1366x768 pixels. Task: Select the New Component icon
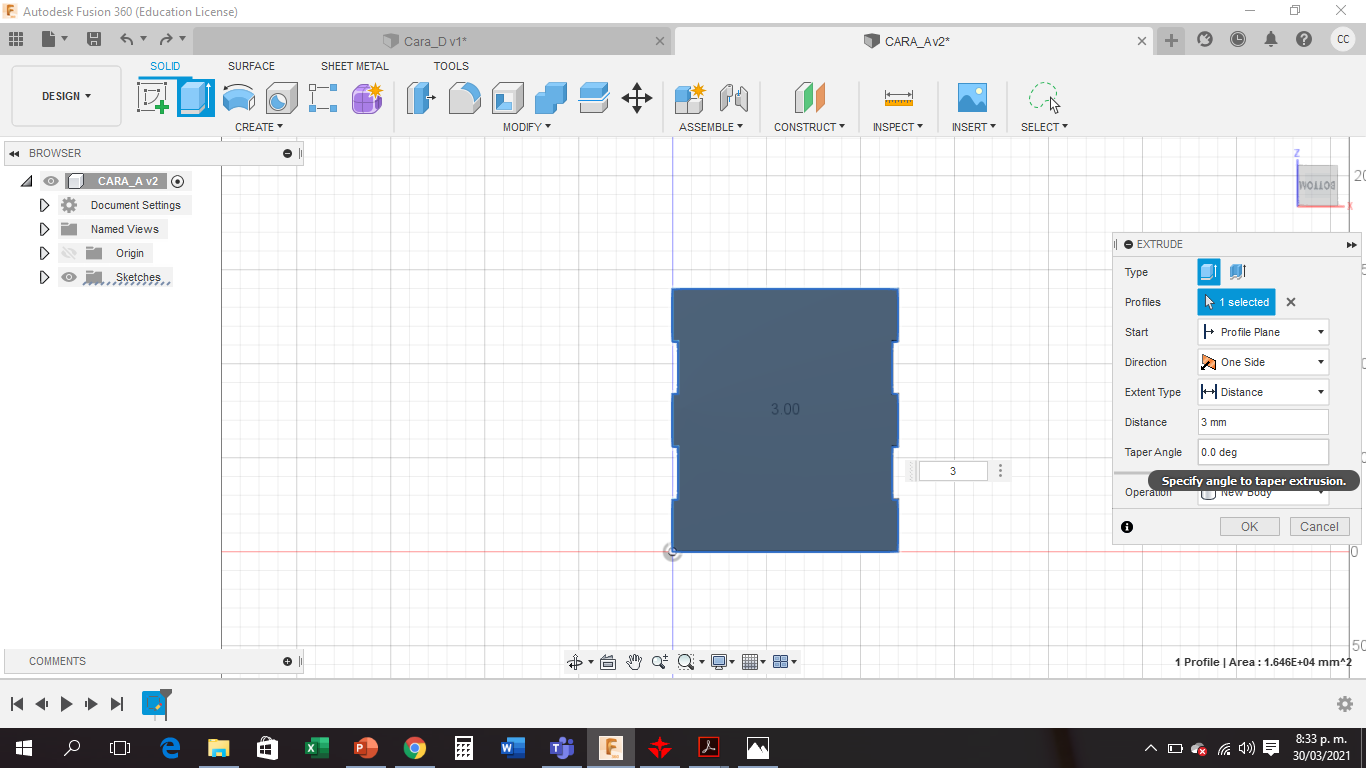[690, 98]
